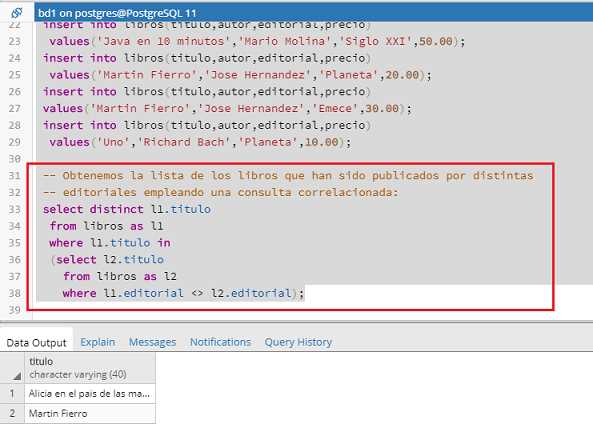Click line number 31 in the gutter

[14, 176]
